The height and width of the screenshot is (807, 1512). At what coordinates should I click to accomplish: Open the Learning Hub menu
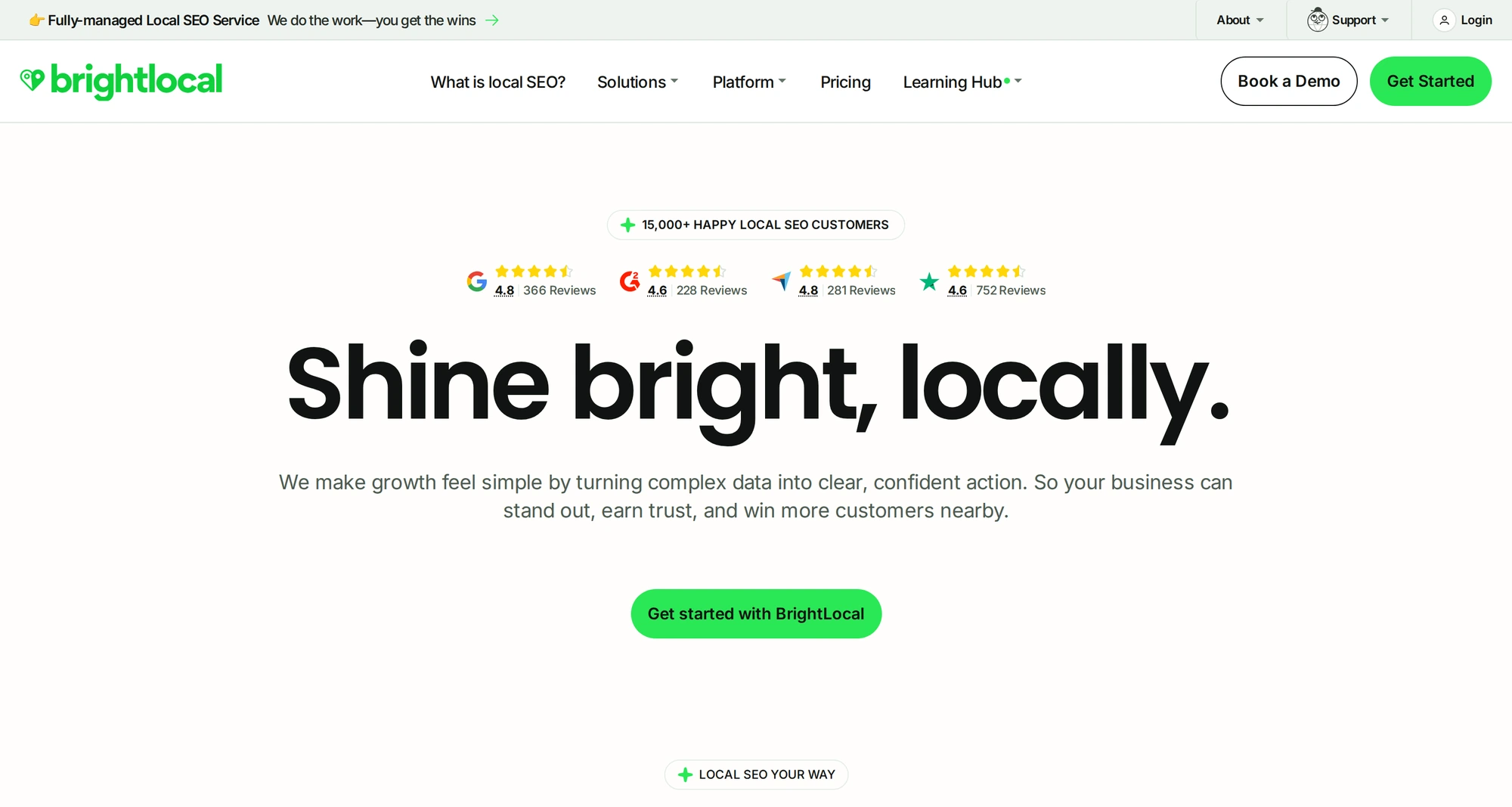(x=962, y=82)
